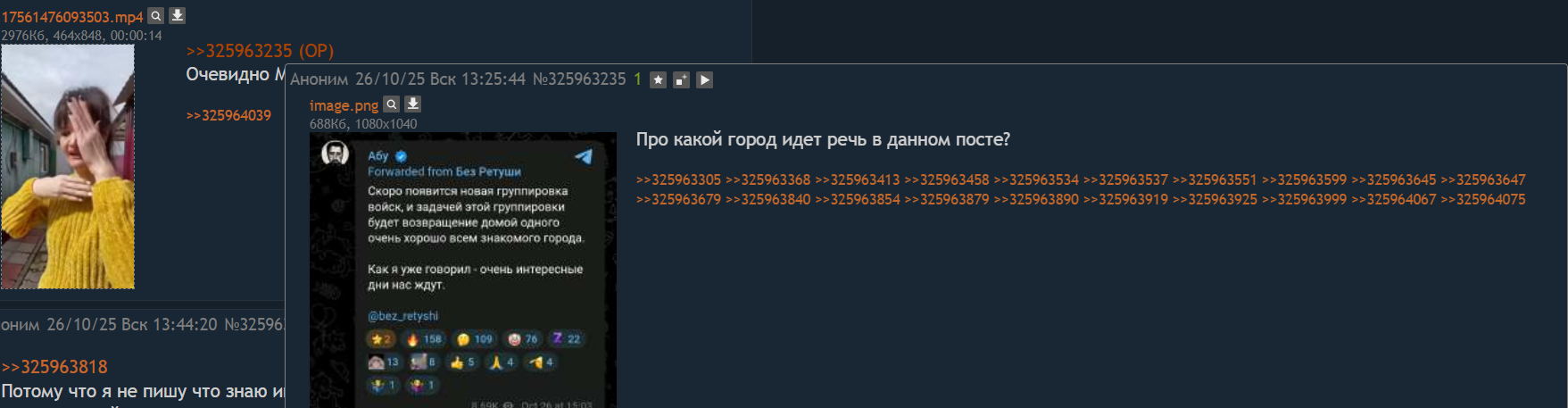Open the 17561476093503.mp4 filename link

pos(72,17)
